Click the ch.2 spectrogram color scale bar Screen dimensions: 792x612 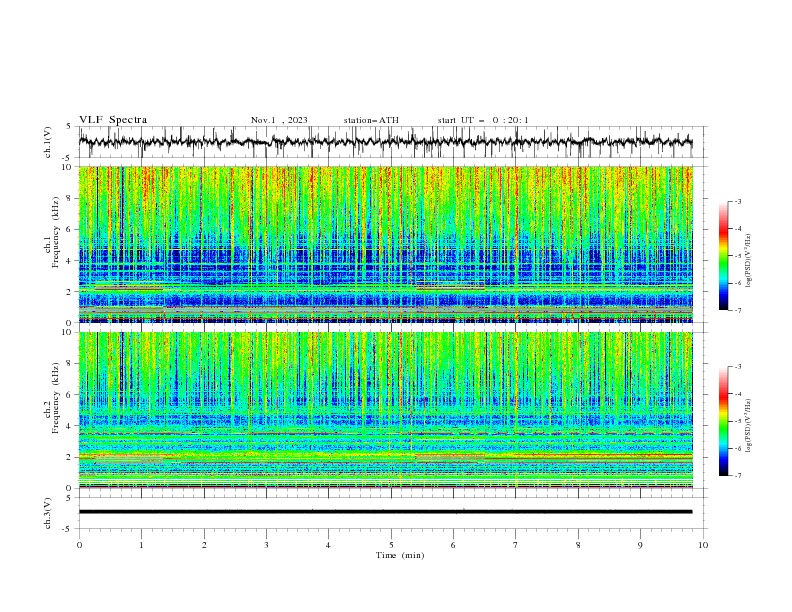pyautogui.click(x=723, y=421)
